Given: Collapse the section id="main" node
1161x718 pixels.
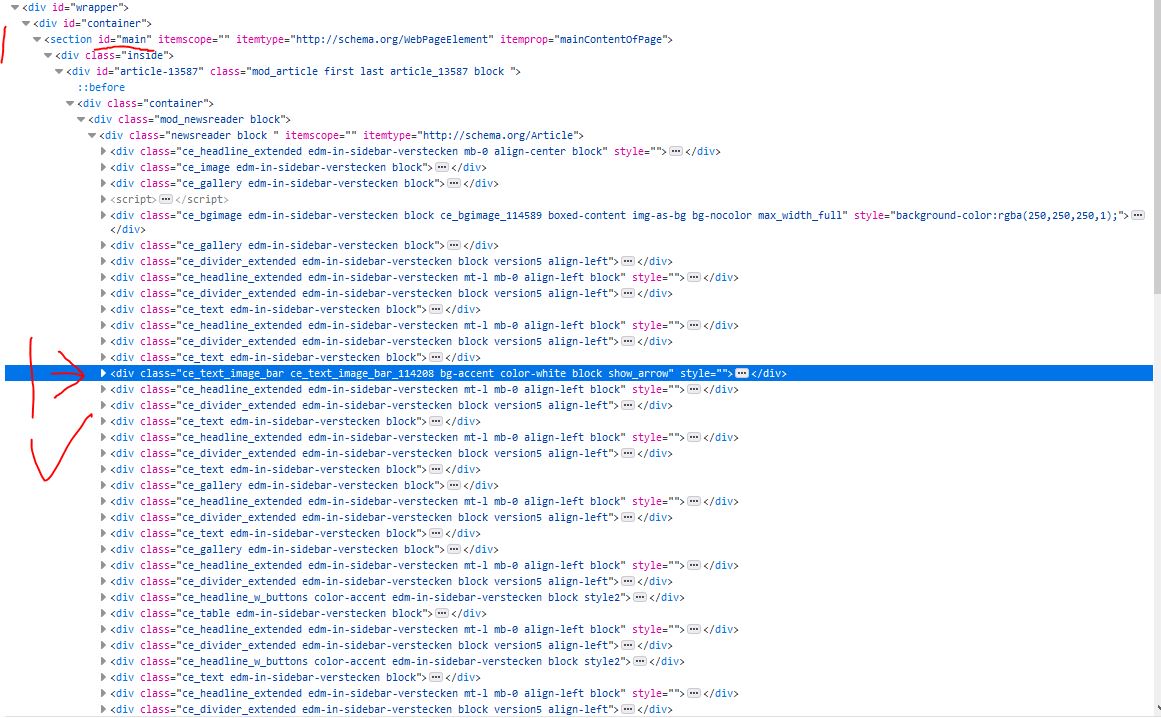Looking at the screenshot, I should pyautogui.click(x=37, y=39).
